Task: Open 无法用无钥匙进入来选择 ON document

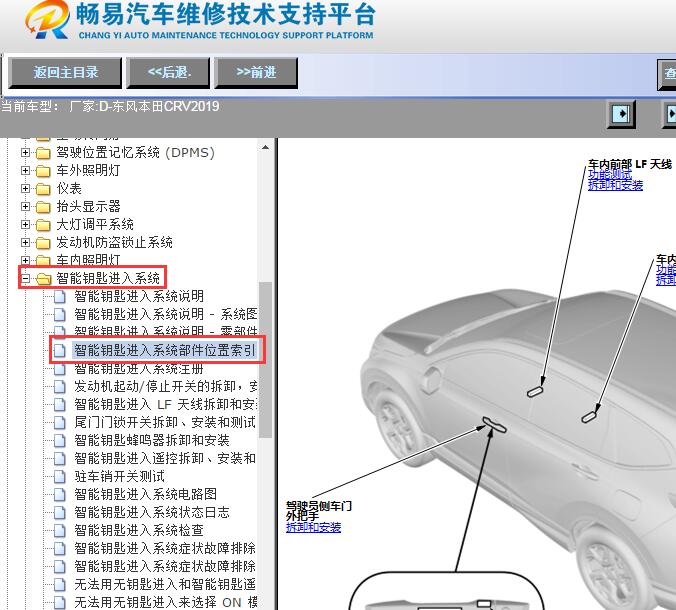Action: [166, 602]
